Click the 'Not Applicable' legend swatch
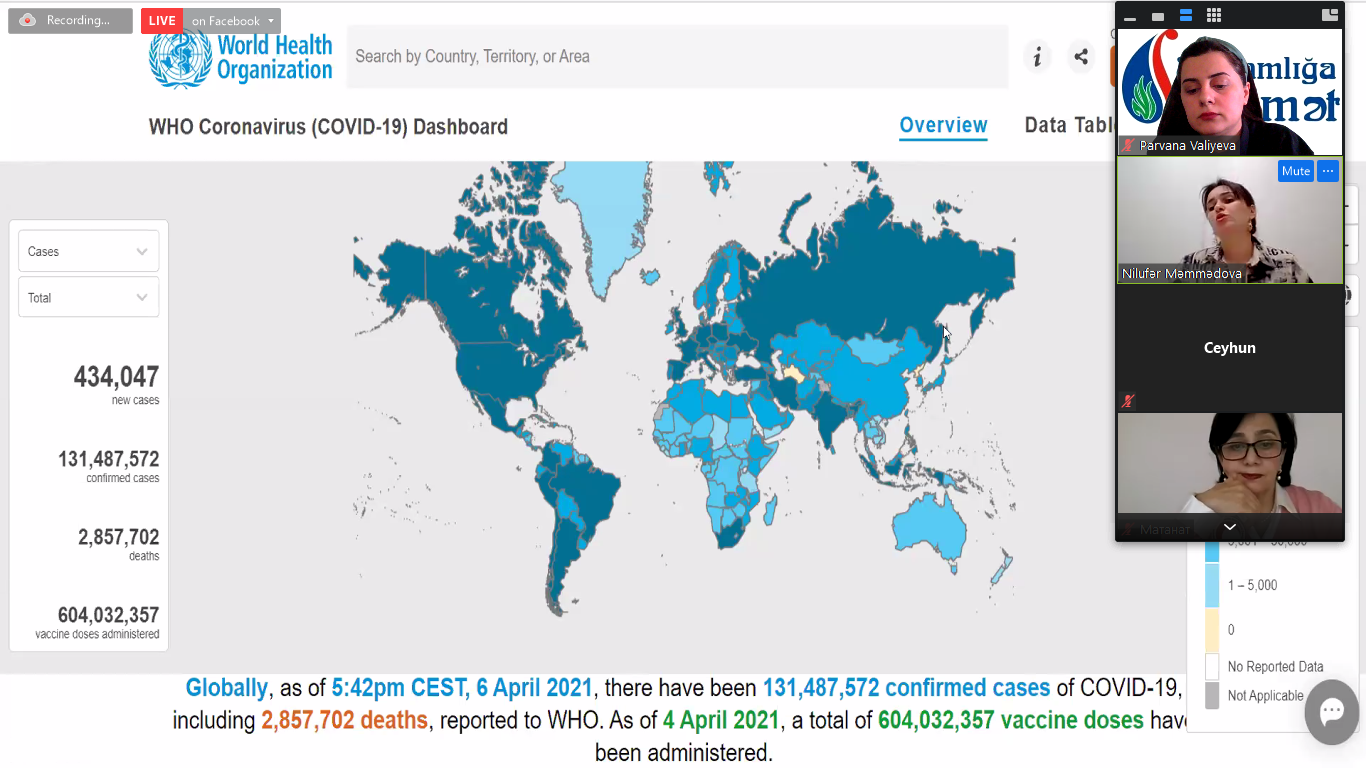 tap(1212, 696)
